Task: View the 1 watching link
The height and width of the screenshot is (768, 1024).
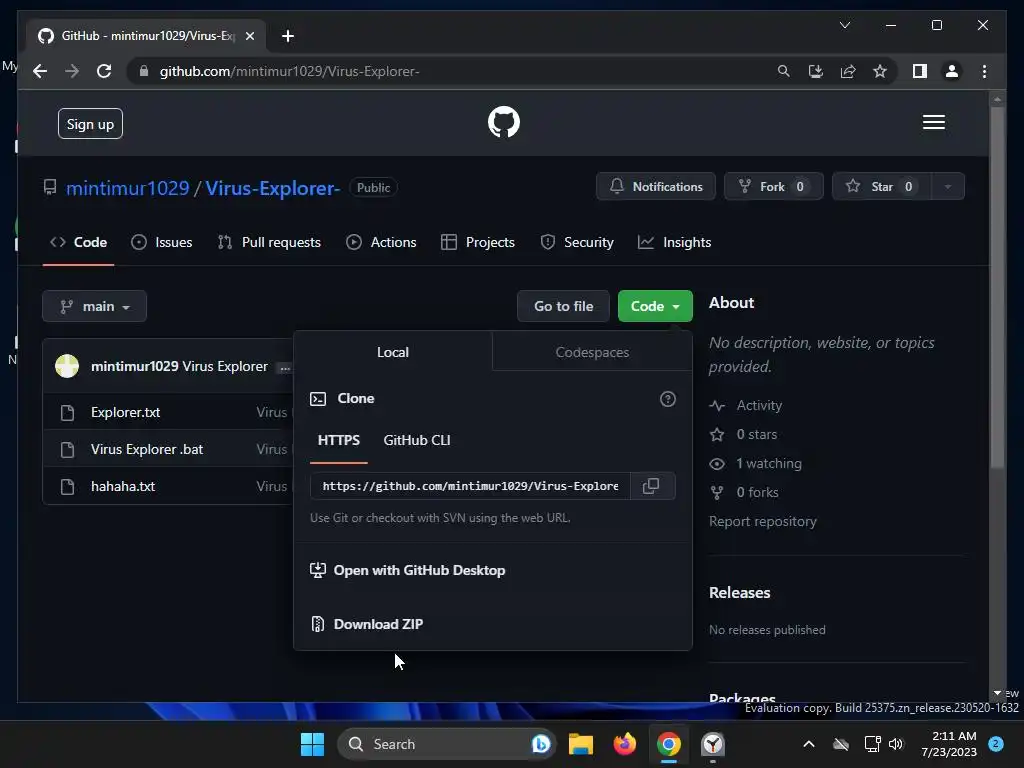Action: click(756, 464)
